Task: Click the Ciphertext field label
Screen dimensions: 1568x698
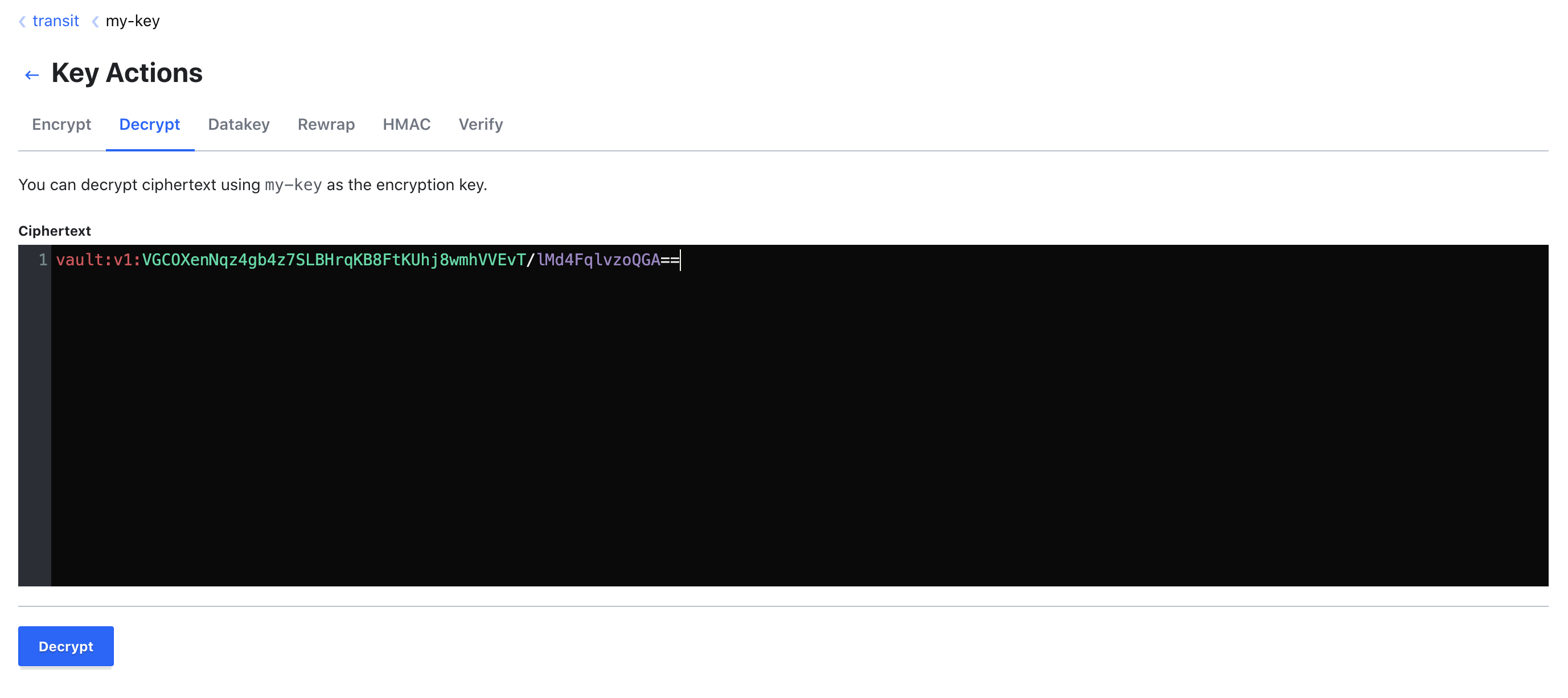Action: click(x=54, y=231)
